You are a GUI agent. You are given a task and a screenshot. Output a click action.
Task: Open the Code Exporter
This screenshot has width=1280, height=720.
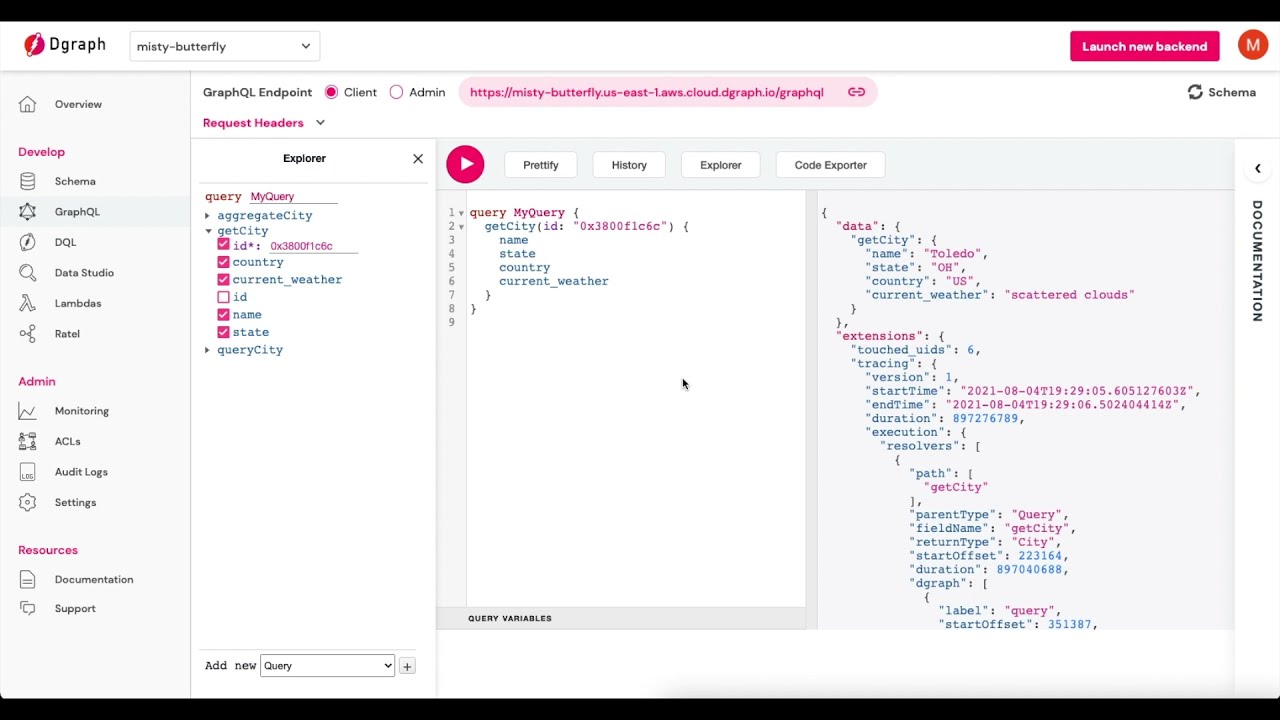(x=831, y=165)
